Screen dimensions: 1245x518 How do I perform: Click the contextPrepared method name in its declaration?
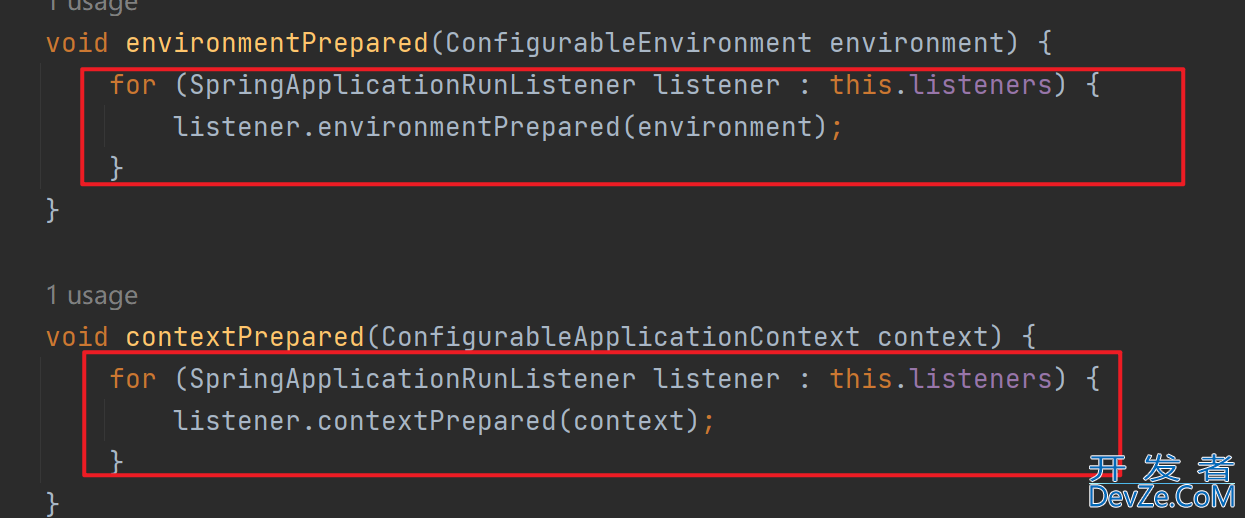click(x=245, y=337)
